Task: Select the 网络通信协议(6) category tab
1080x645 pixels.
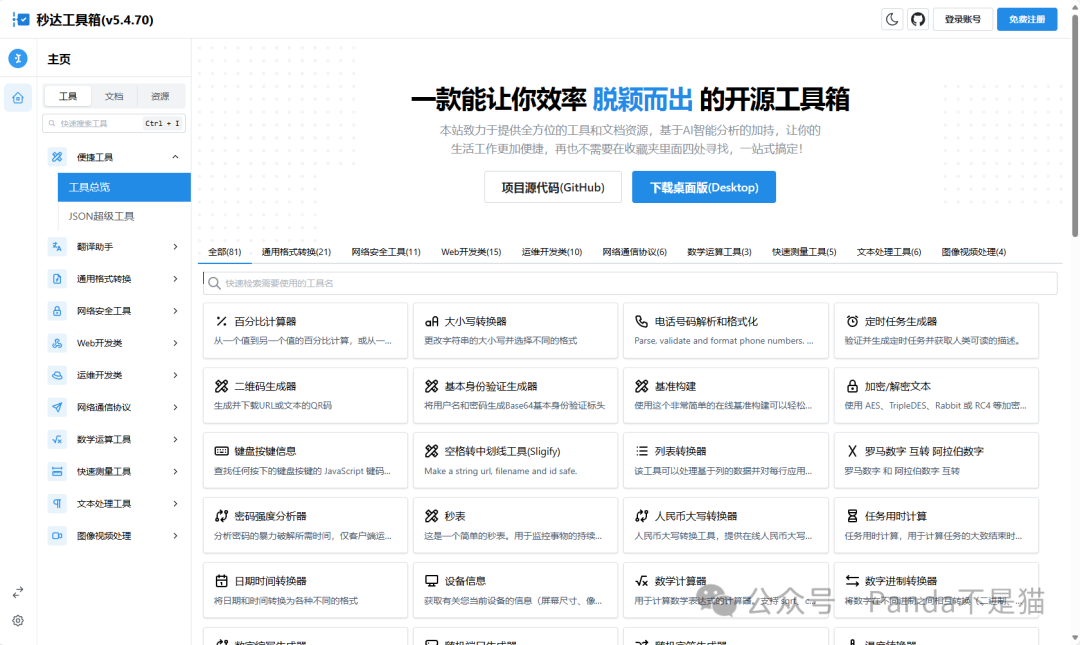Action: 634,252
